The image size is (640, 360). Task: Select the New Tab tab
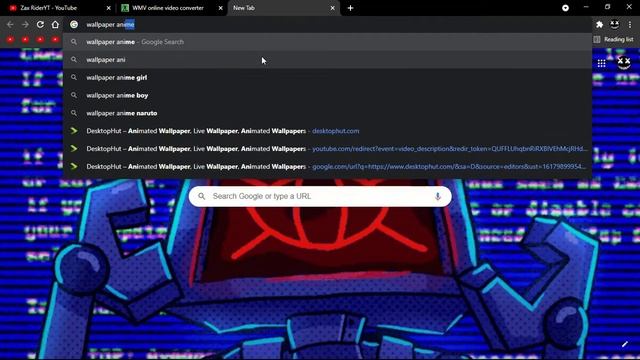point(282,8)
